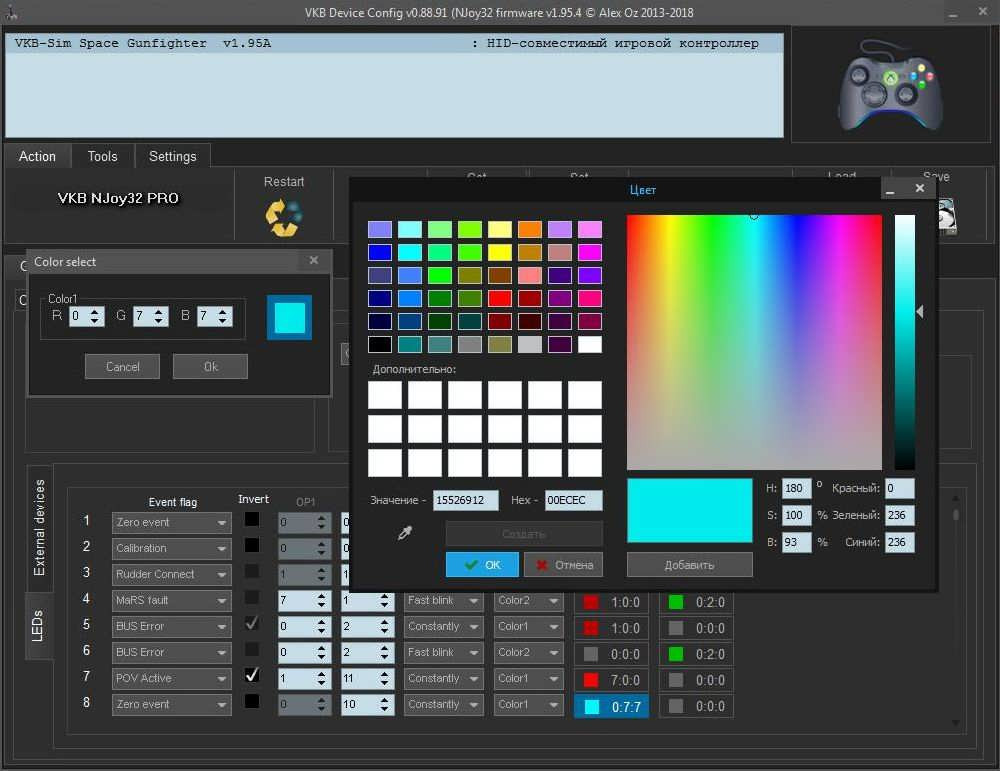Click the cyan 0:7:7 color cell
The width and height of the screenshot is (1000, 771).
(x=612, y=707)
